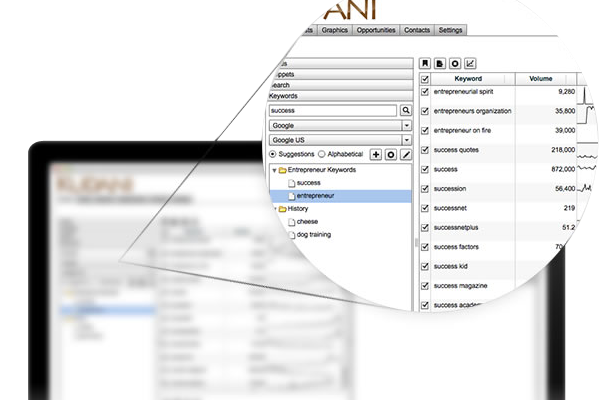
Task: Open the line chart icon above the table
Action: coord(470,63)
